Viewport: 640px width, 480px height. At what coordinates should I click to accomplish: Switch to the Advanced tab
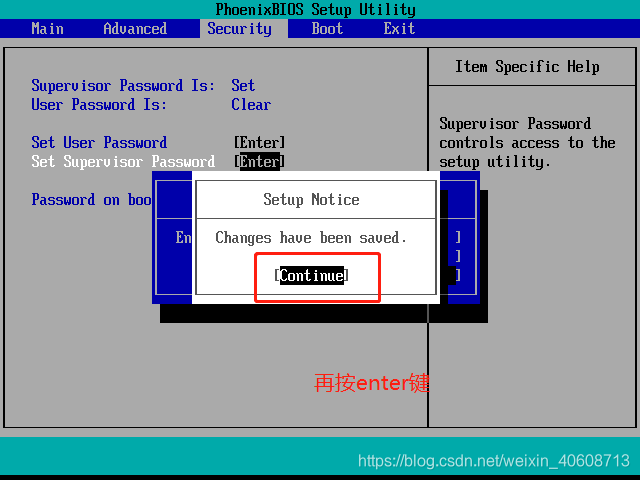click(135, 29)
